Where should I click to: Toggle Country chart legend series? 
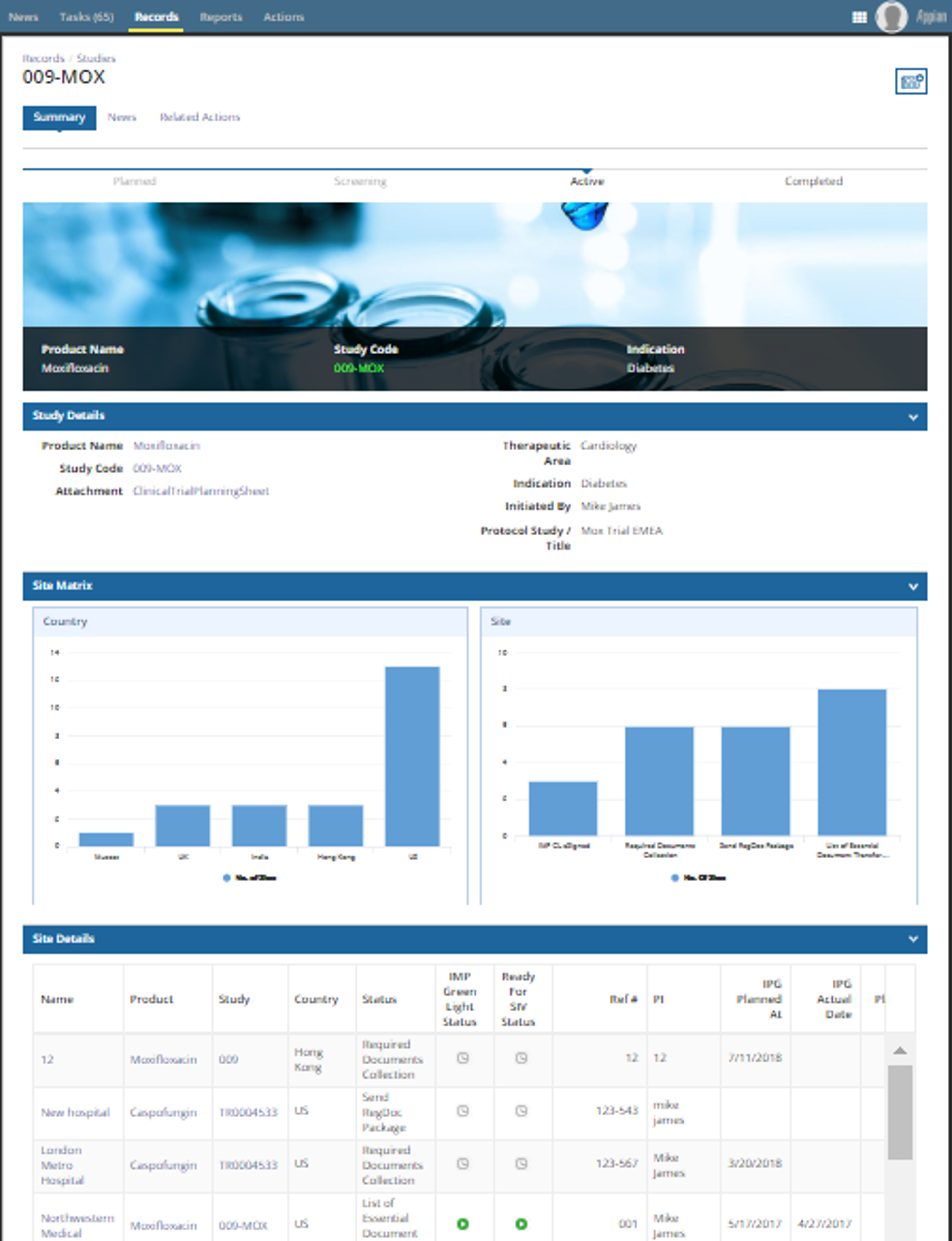tap(250, 878)
